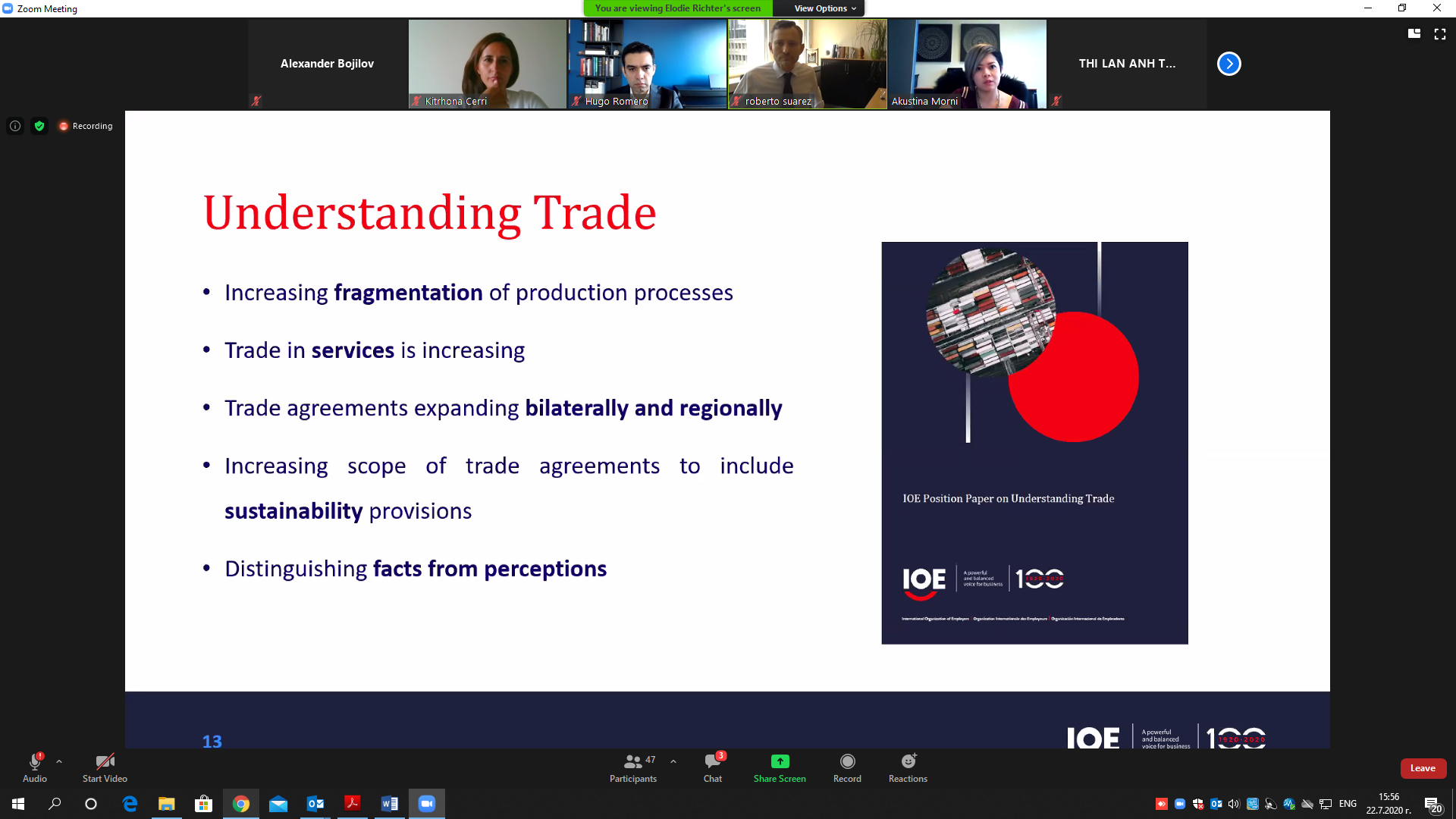Screen dimensions: 1456x819
Task: Start recording with the Record button
Action: click(847, 767)
